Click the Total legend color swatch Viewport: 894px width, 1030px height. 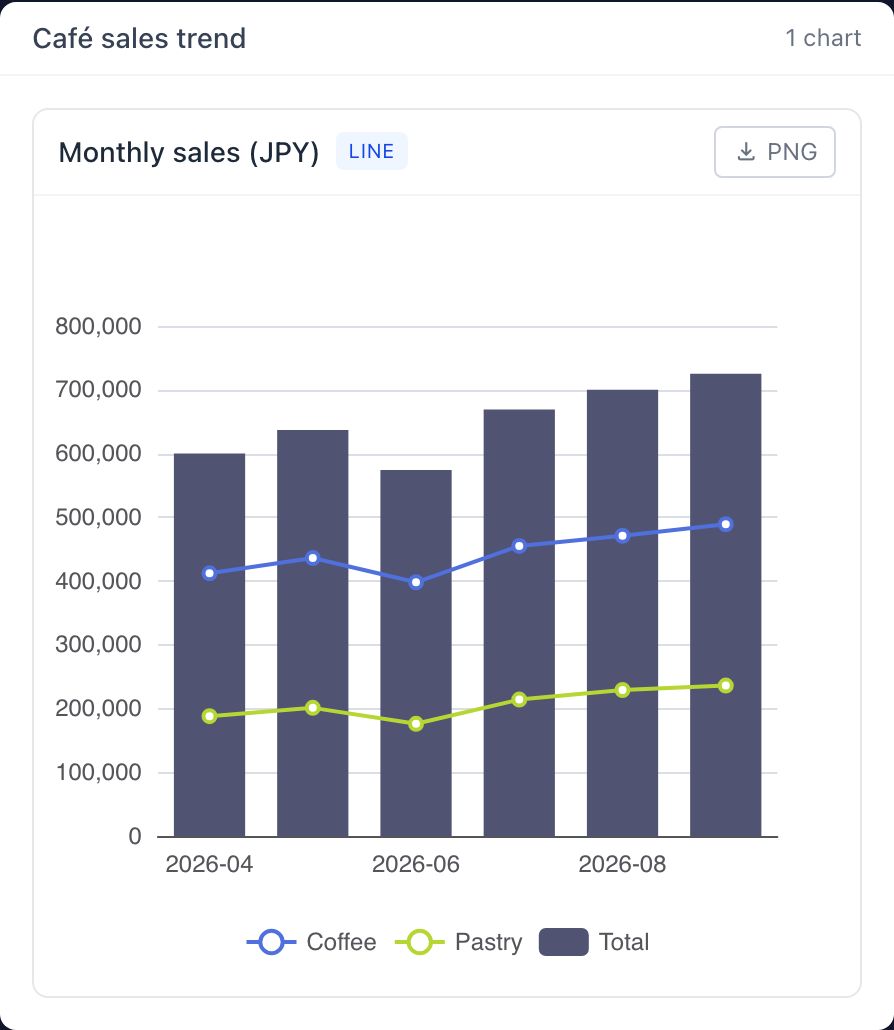pyautogui.click(x=564, y=942)
